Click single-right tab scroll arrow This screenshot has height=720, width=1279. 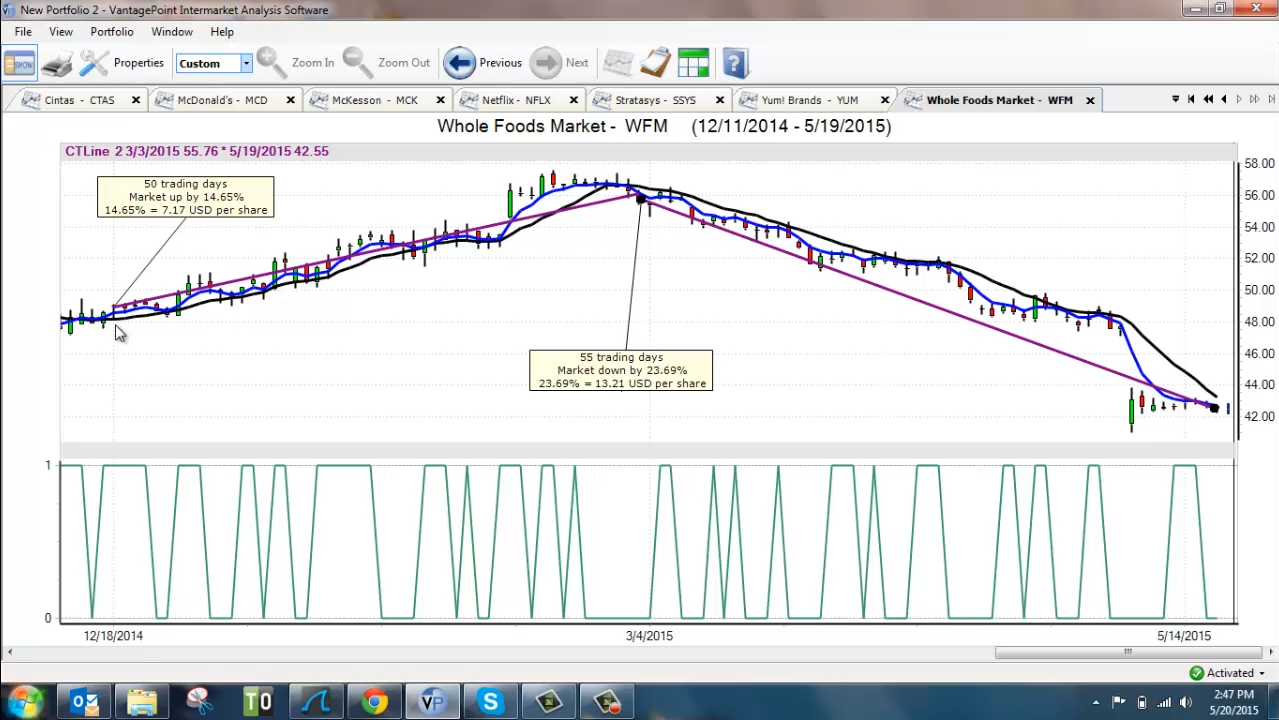coord(1239,99)
